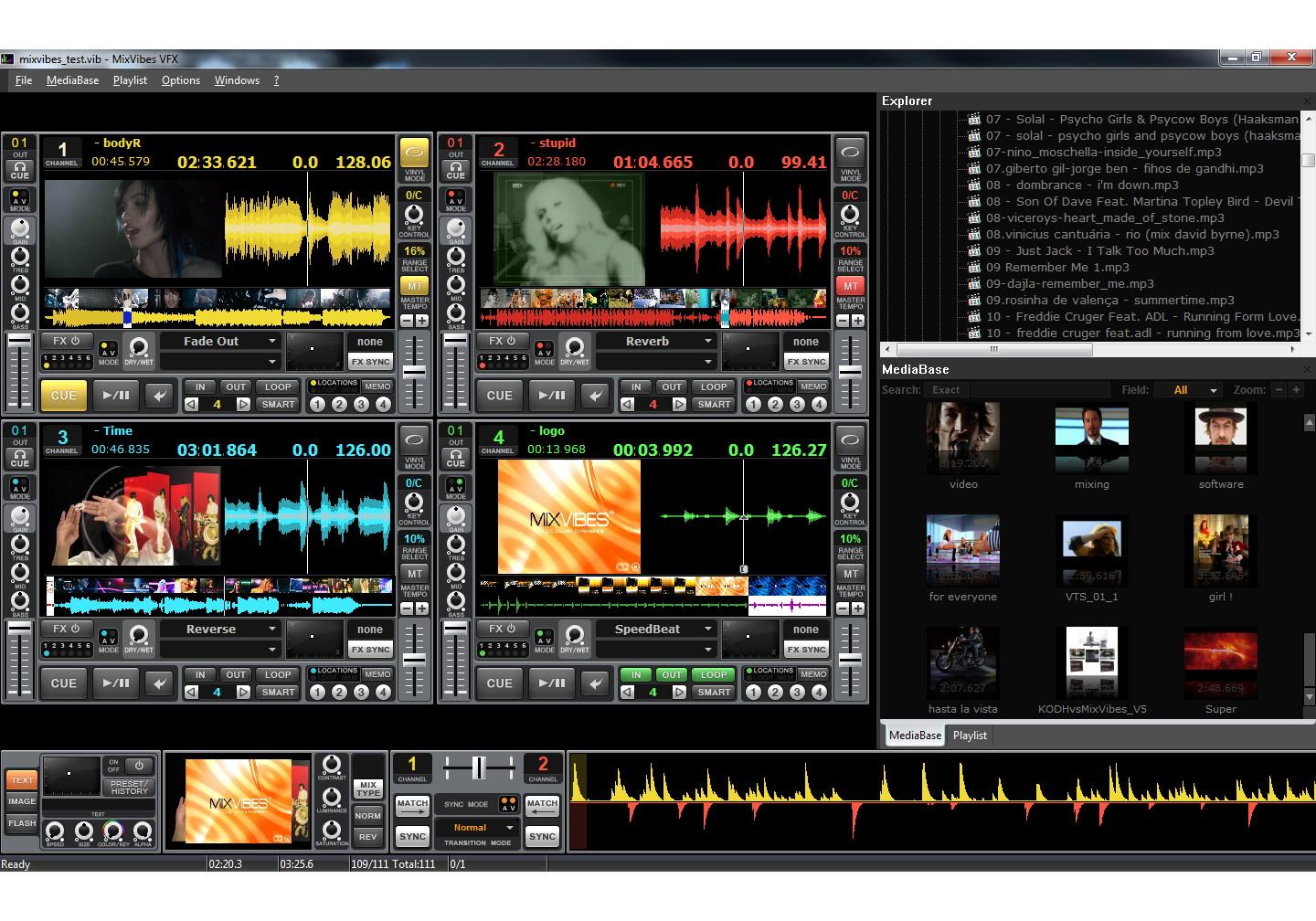1316x921 pixels.
Task: Click Dry/Wet knob on deck 4
Action: pos(575,635)
